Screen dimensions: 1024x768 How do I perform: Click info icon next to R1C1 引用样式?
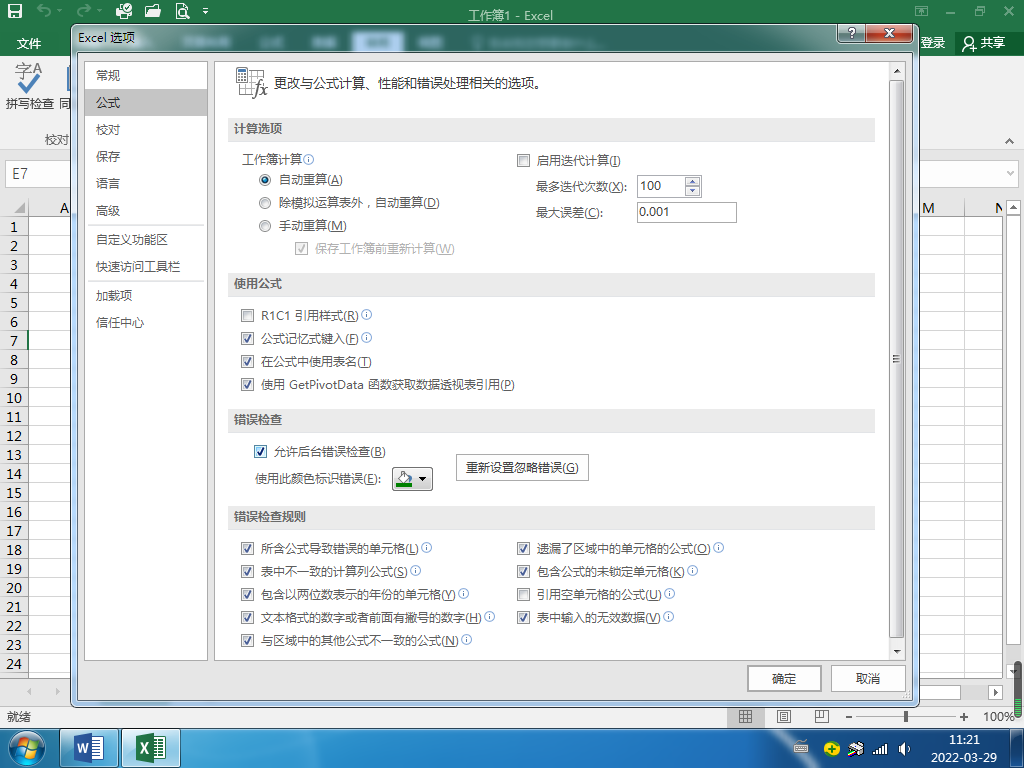[366, 314]
